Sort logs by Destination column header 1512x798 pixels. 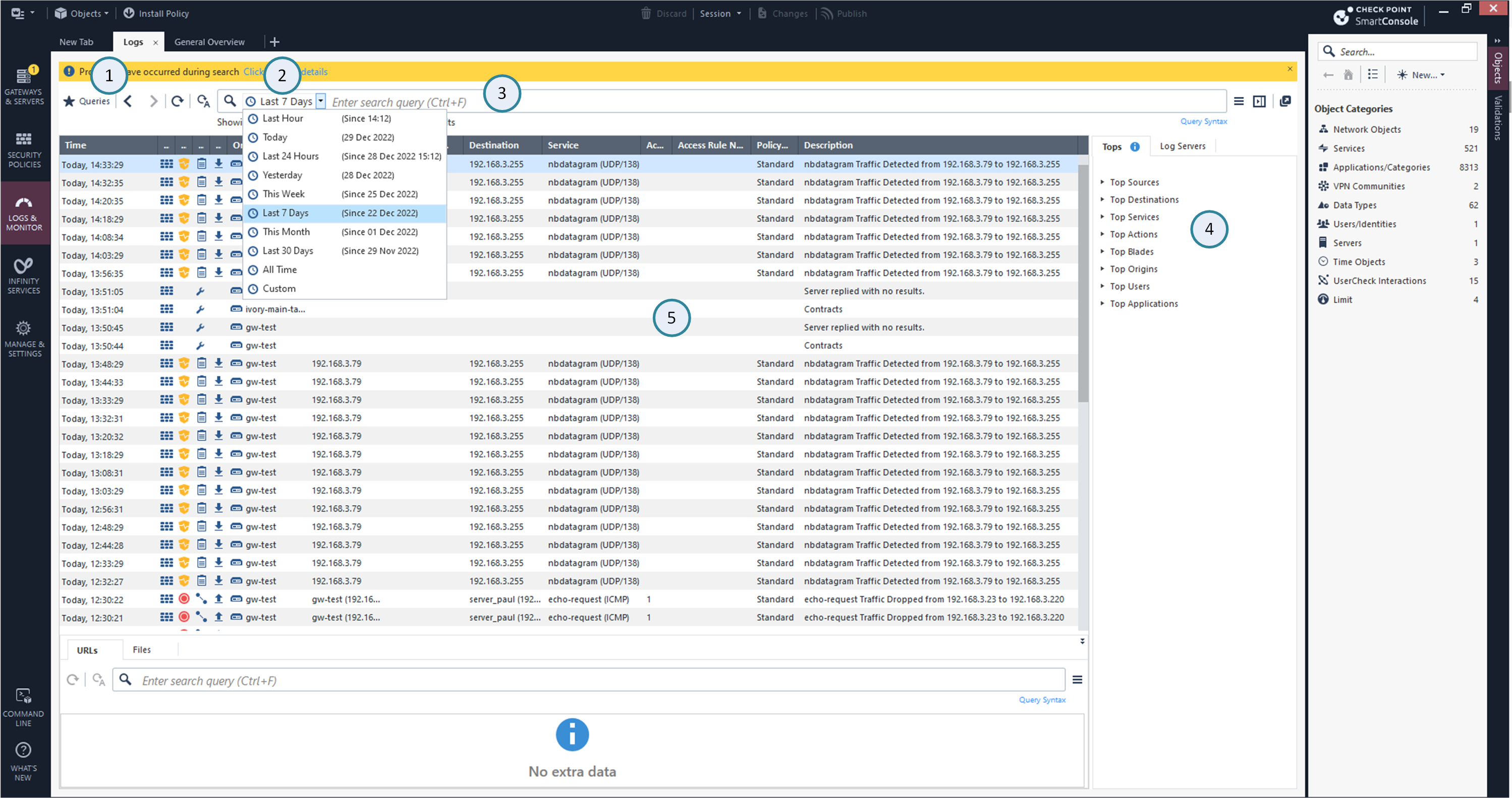[x=503, y=145]
